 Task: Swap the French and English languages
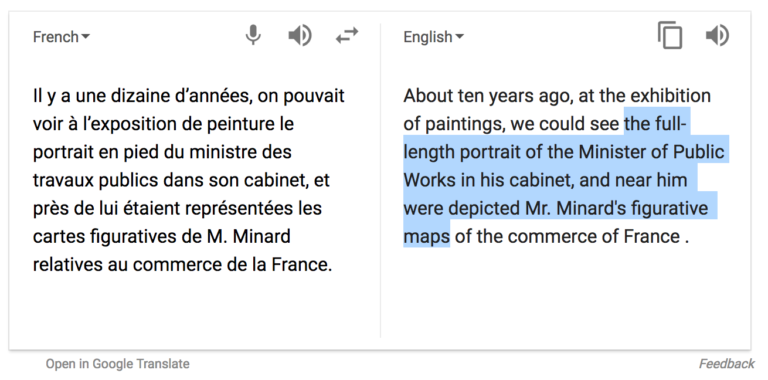pyautogui.click(x=347, y=36)
